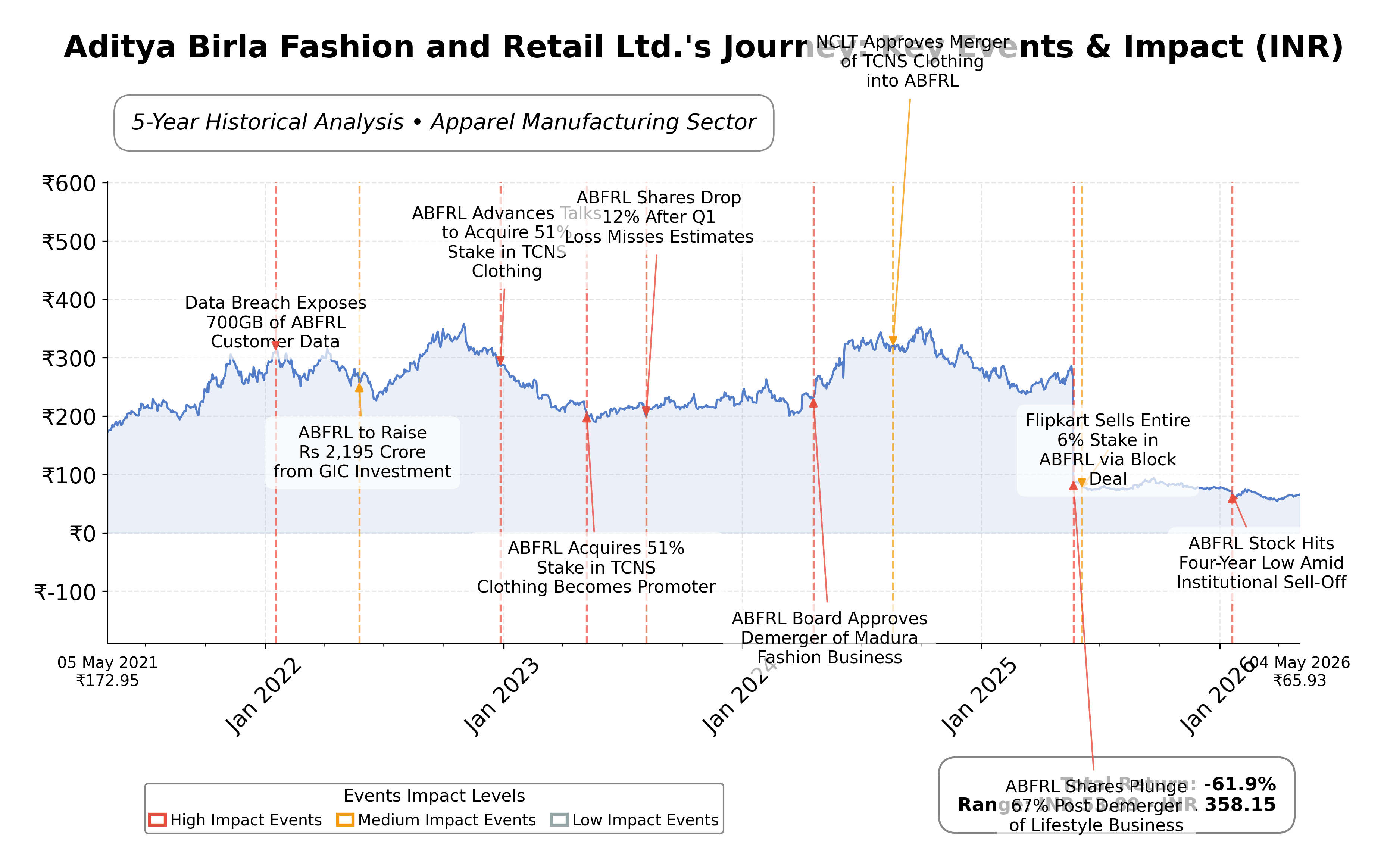Click the Jan 2025 x-axis label
Viewport: 1384px width, 868px height.
[979, 696]
